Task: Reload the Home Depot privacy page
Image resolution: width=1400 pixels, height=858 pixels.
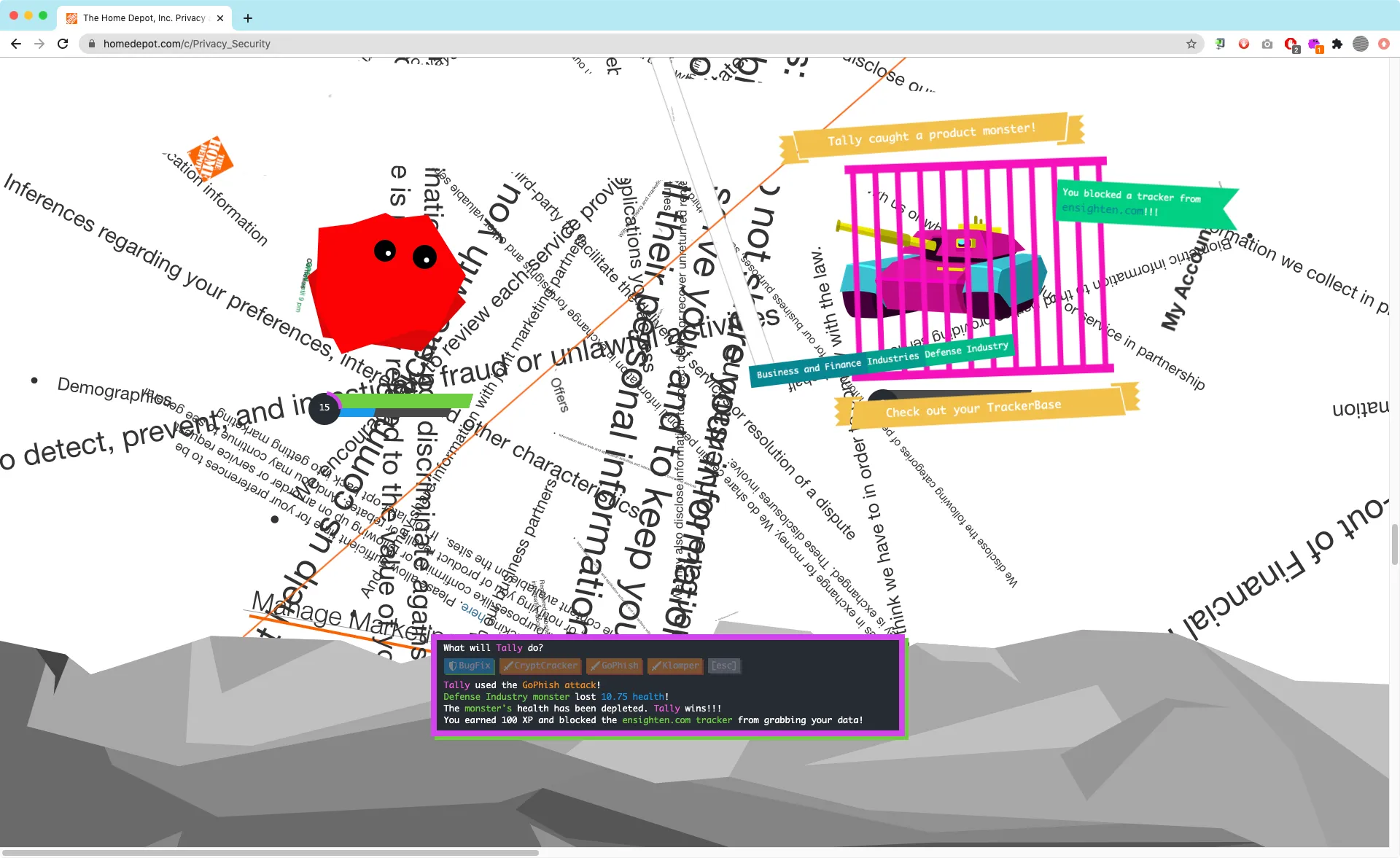Action: coord(63,44)
